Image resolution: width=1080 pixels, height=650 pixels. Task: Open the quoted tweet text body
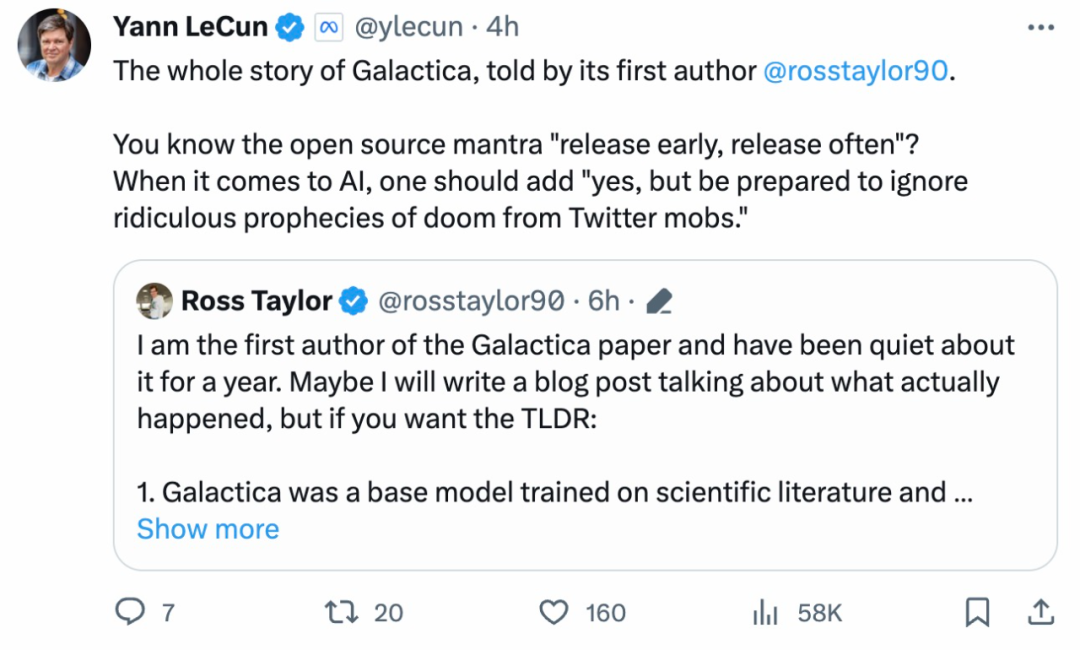coord(576,418)
